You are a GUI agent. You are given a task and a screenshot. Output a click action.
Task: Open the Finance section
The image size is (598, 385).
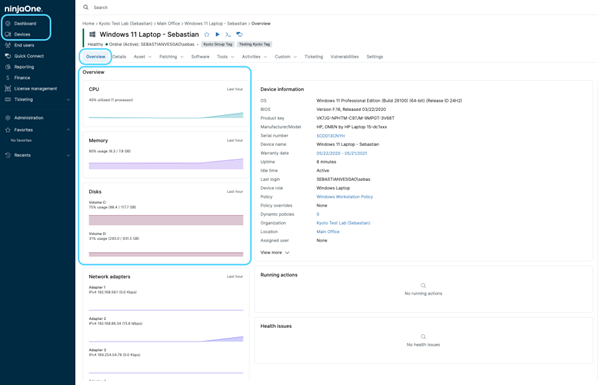coord(22,77)
